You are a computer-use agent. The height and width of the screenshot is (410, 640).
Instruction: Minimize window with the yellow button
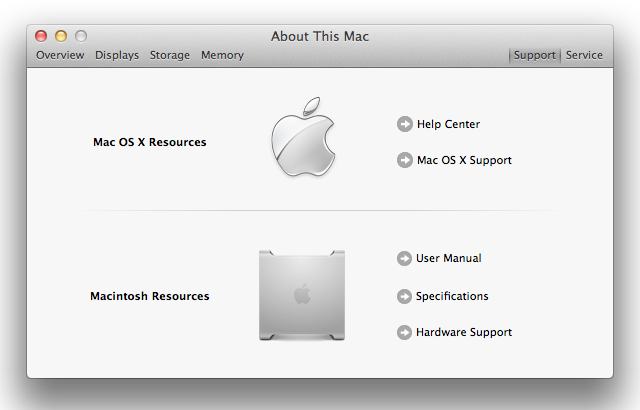click(61, 36)
